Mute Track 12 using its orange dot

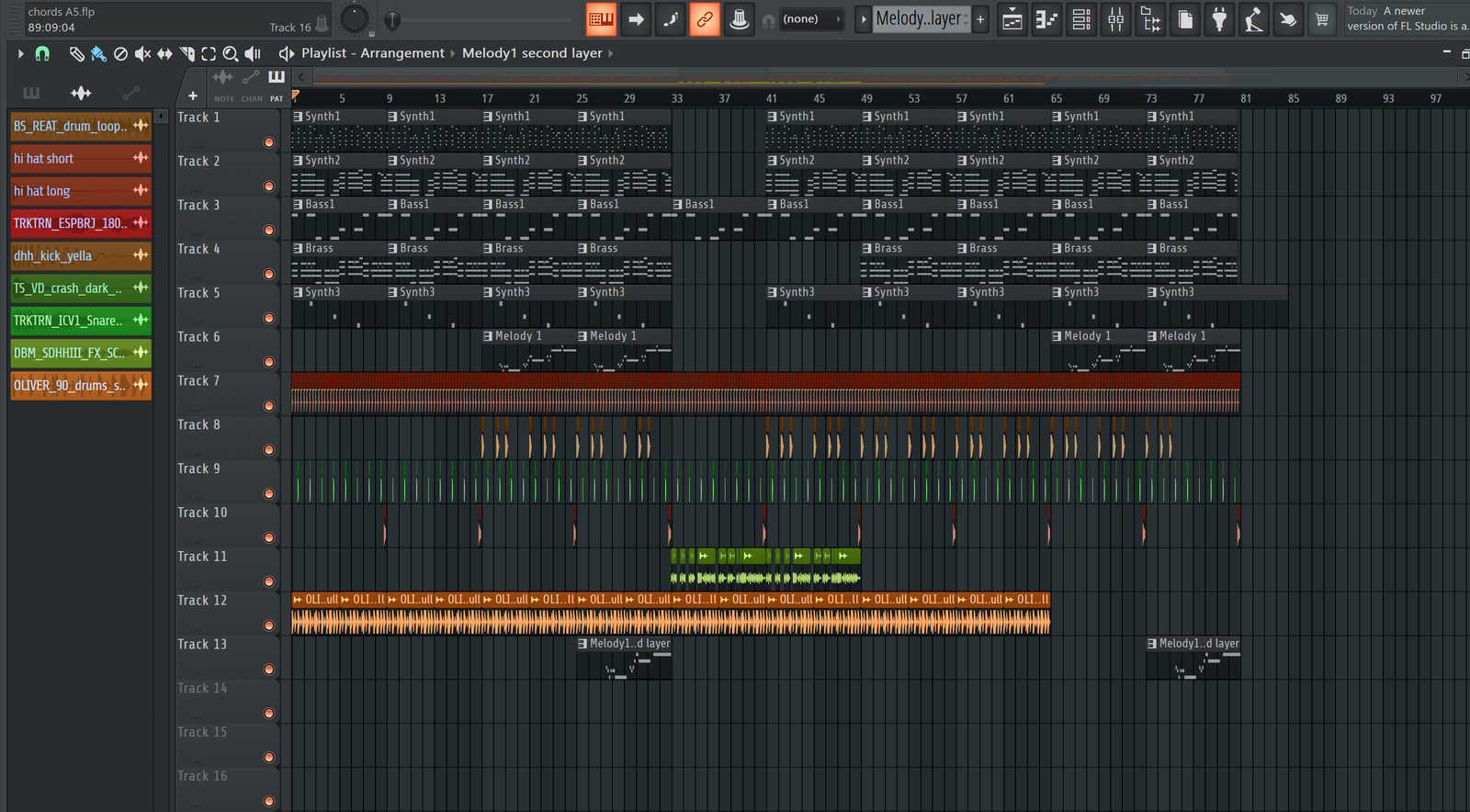269,626
